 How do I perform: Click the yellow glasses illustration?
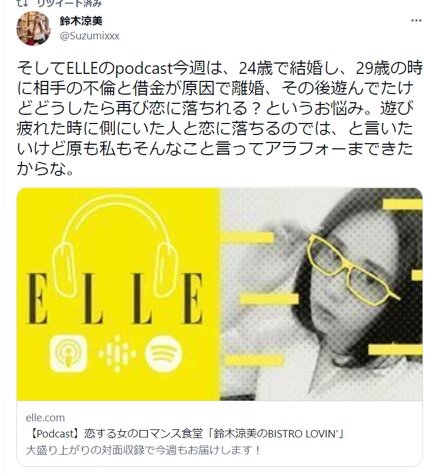tap(351, 269)
